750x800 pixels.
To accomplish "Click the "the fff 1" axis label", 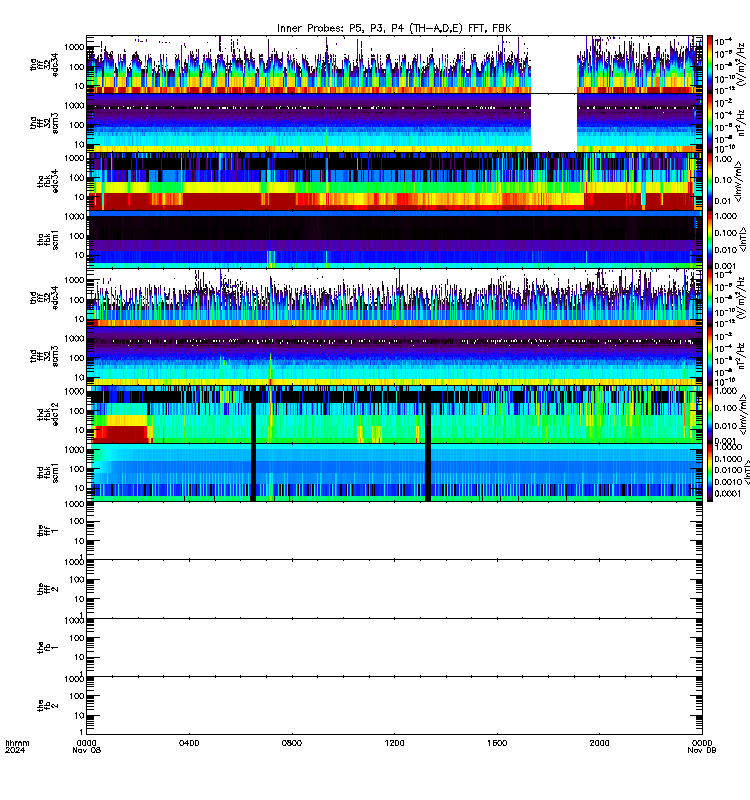I will click(x=48, y=531).
